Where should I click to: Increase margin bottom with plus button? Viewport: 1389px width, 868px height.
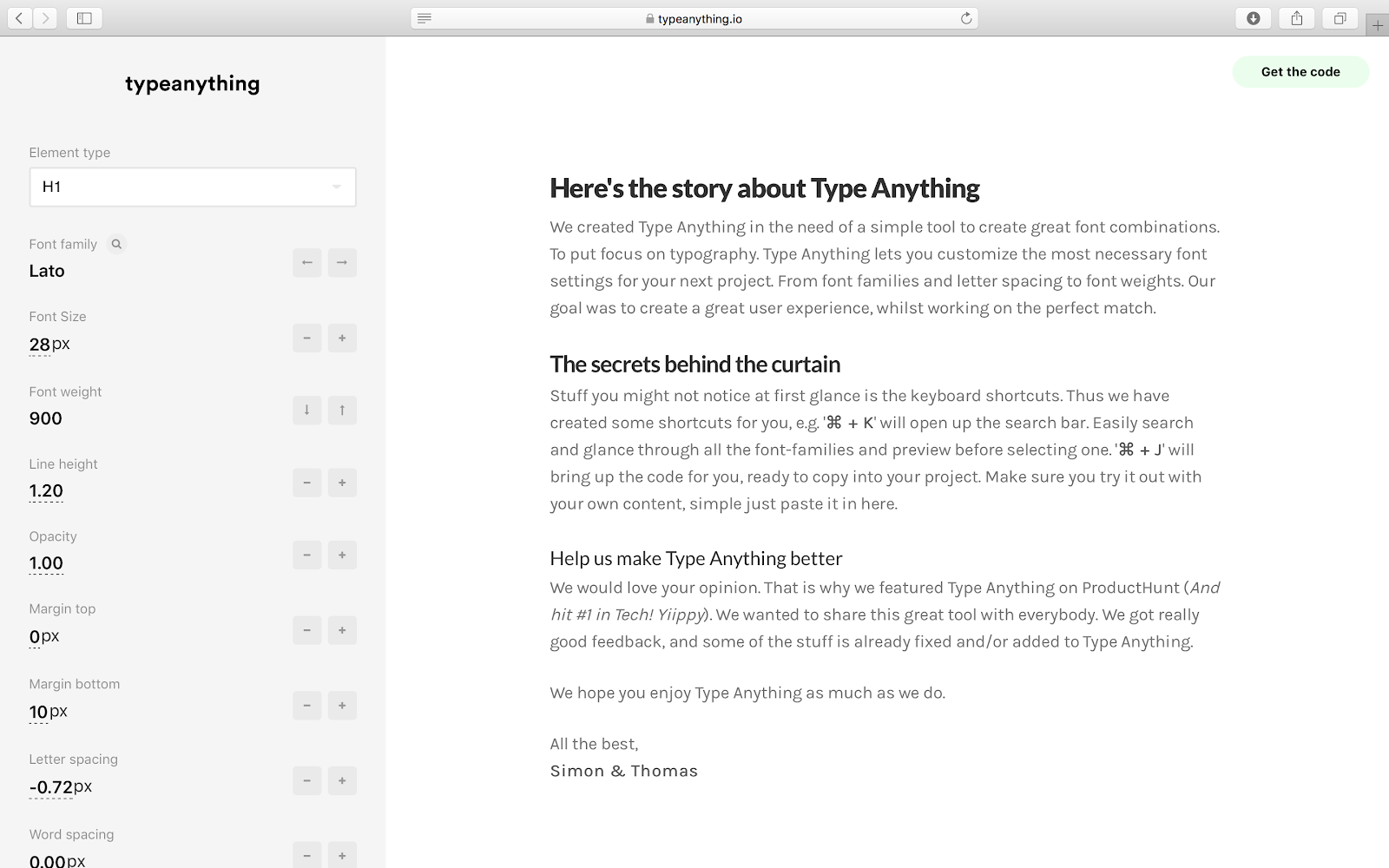click(342, 705)
